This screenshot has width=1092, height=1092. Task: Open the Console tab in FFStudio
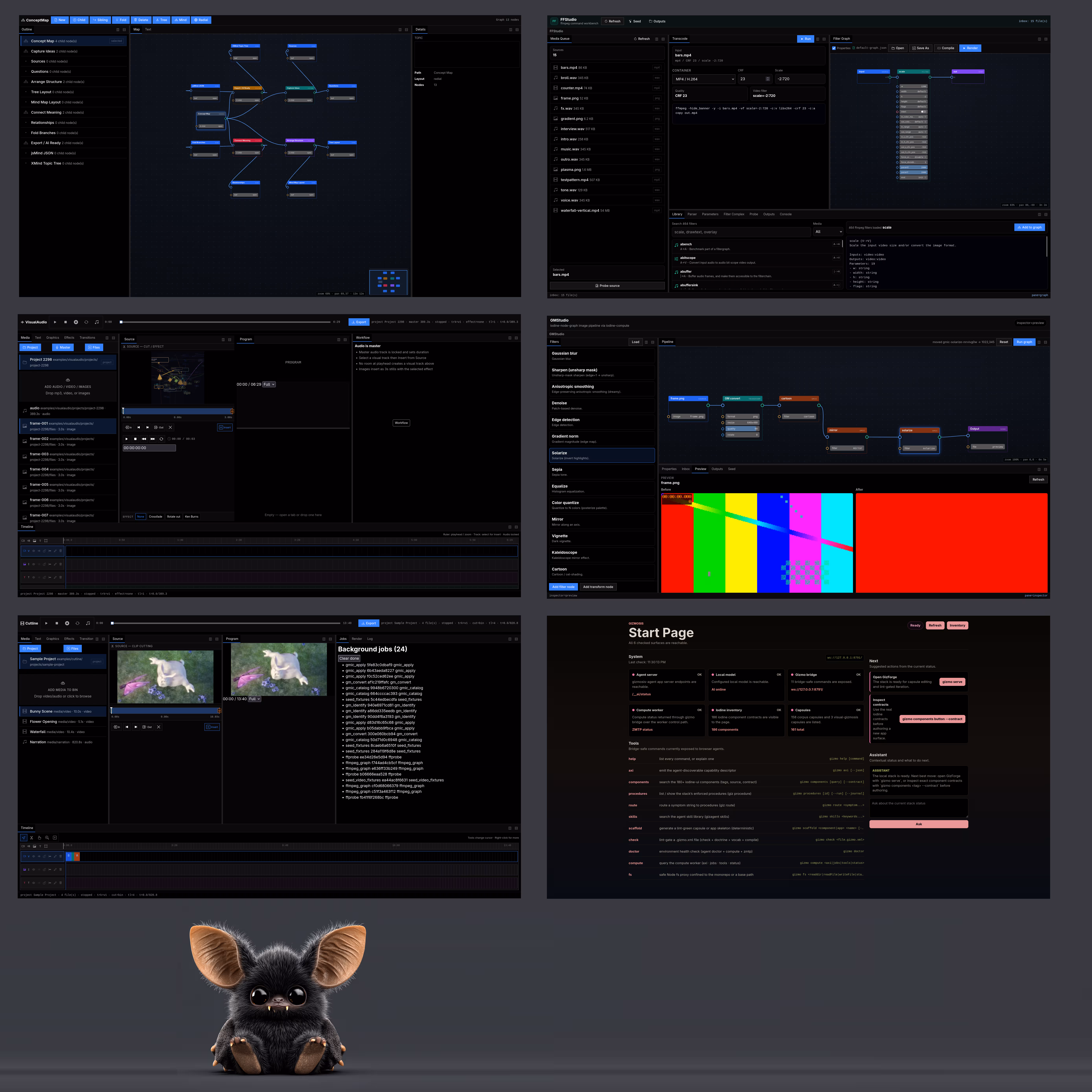pyautogui.click(x=786, y=214)
